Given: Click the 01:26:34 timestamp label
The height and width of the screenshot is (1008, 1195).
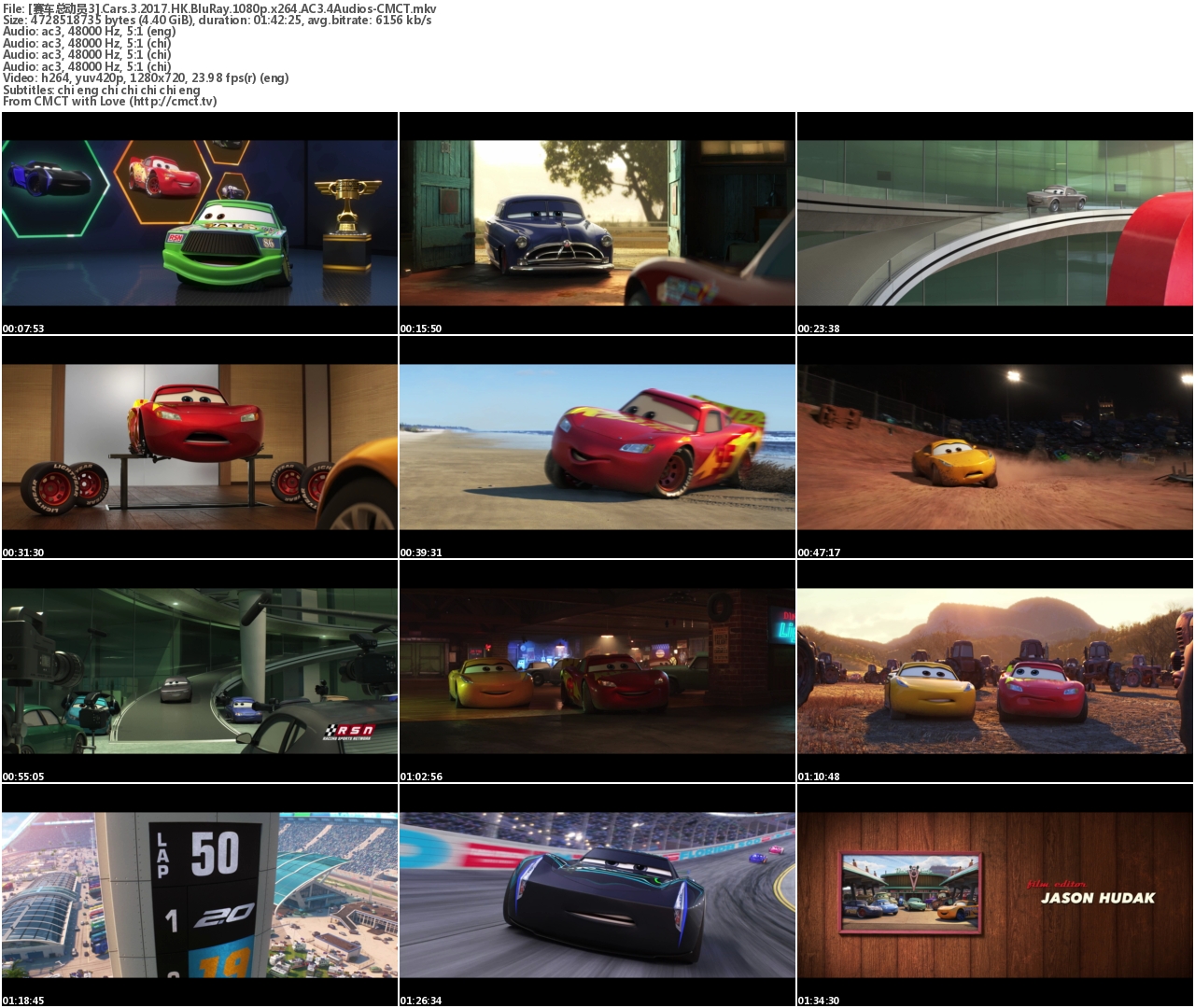Looking at the screenshot, I should (421, 1001).
